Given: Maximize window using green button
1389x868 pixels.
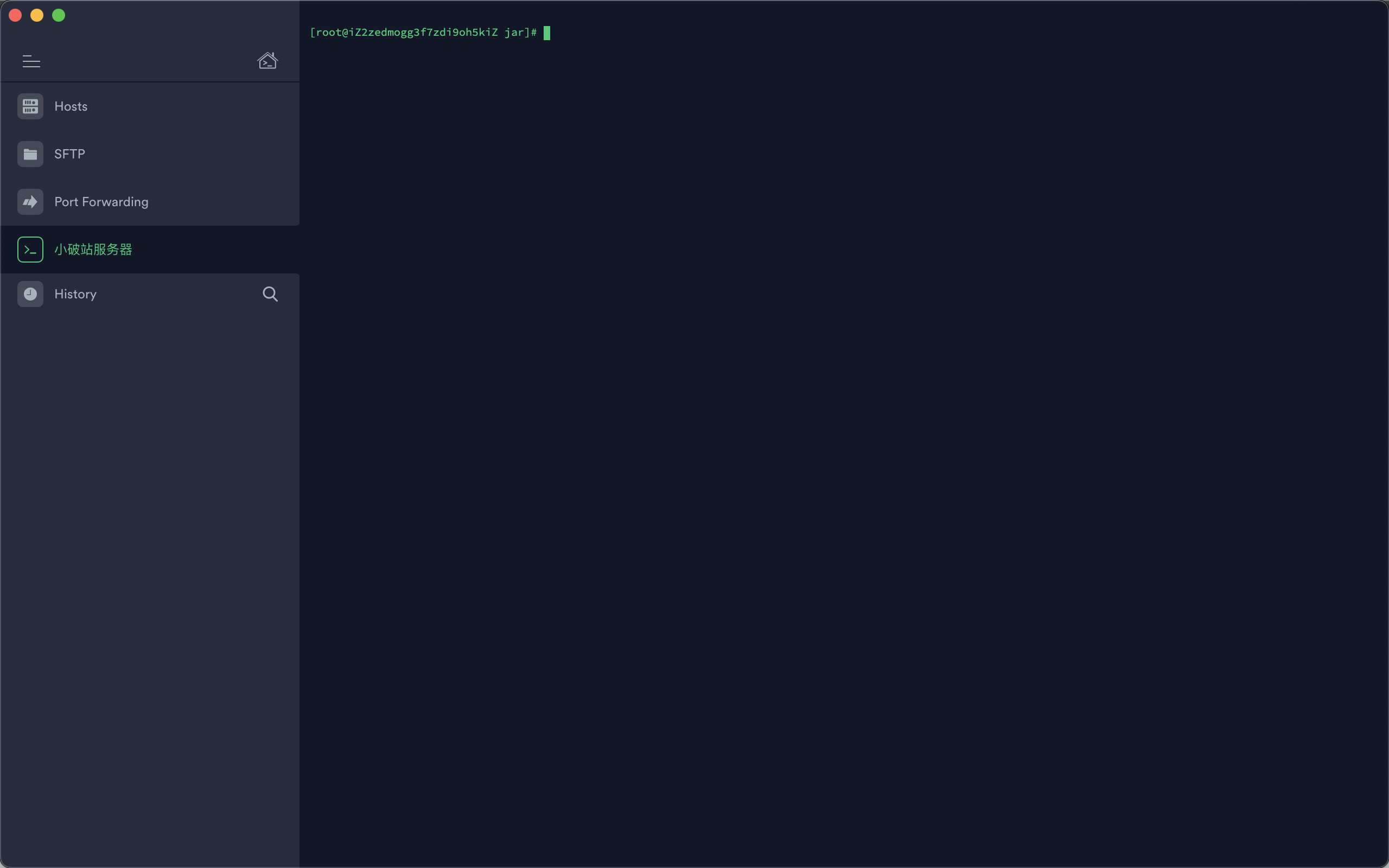Looking at the screenshot, I should [x=59, y=15].
